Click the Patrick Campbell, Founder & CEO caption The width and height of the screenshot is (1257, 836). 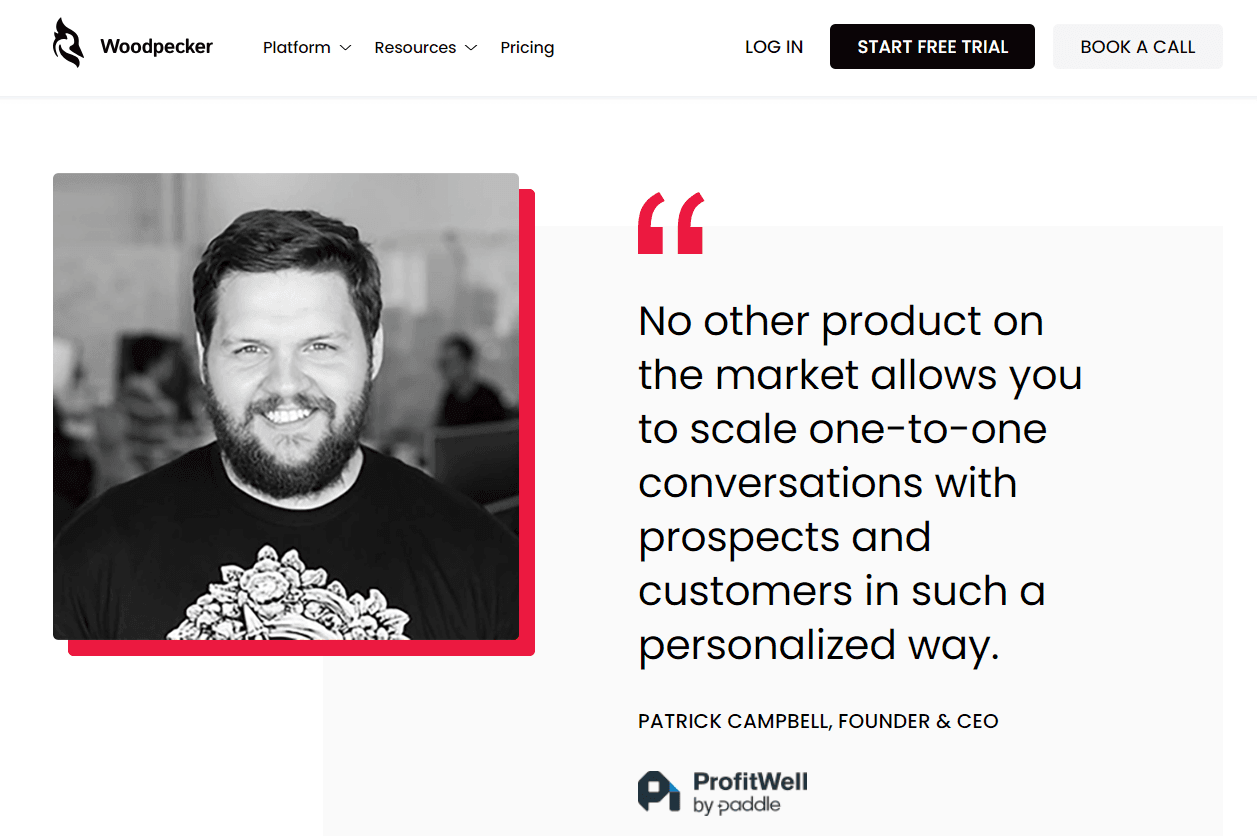(818, 721)
